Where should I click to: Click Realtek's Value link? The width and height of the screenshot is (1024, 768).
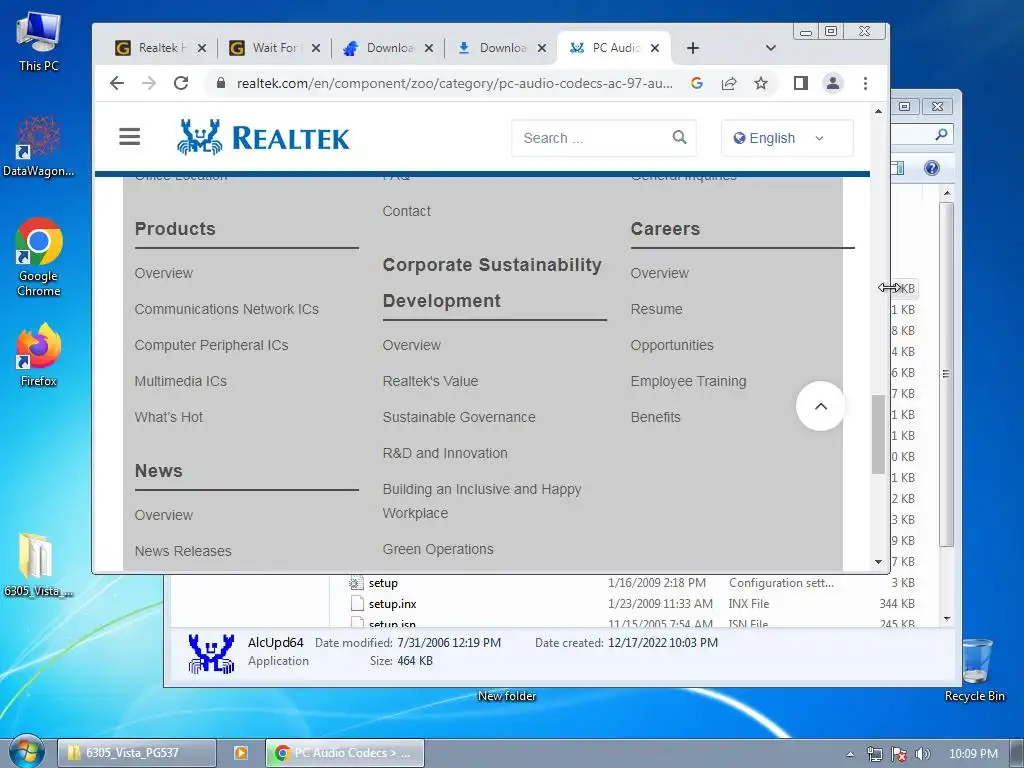click(x=430, y=381)
